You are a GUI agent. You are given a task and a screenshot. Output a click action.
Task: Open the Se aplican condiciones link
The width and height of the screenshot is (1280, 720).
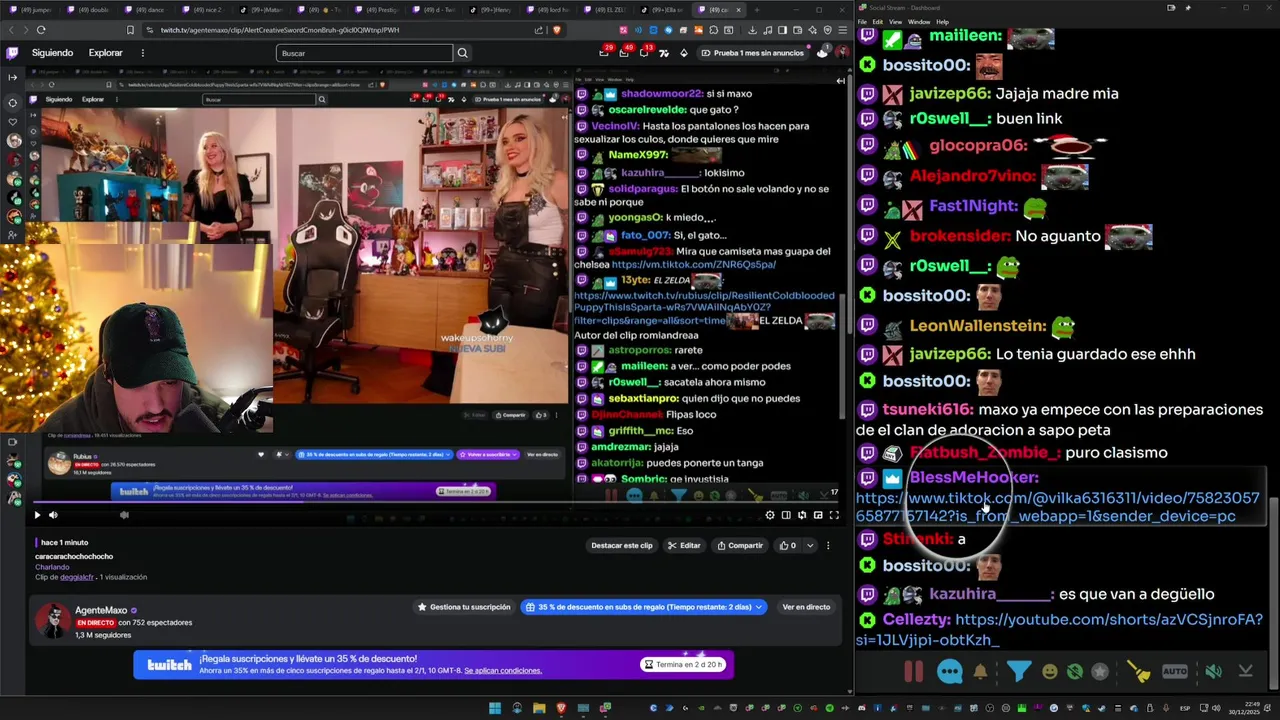pos(503,670)
